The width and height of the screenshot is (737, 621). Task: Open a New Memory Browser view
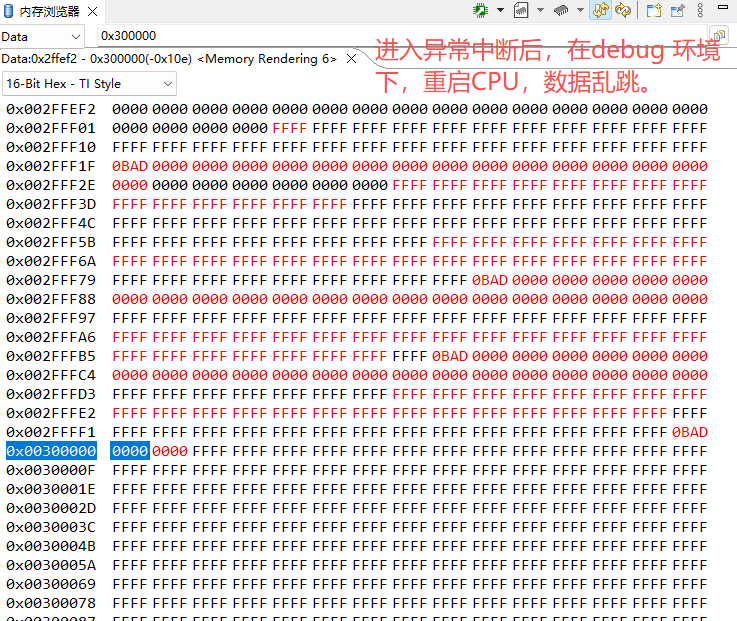pyautogui.click(x=654, y=10)
